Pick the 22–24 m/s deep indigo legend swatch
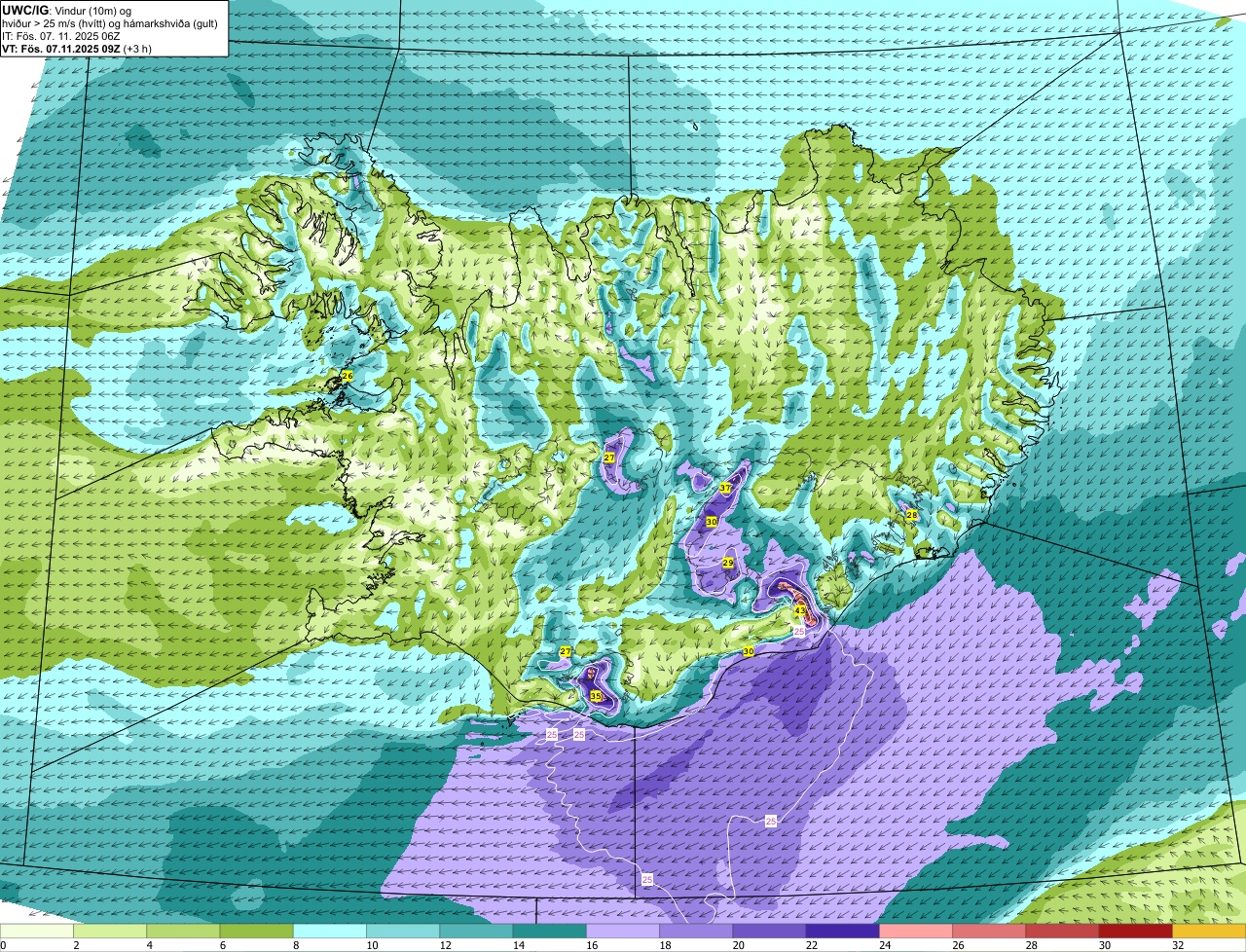The width and height of the screenshot is (1246, 952). tap(842, 931)
